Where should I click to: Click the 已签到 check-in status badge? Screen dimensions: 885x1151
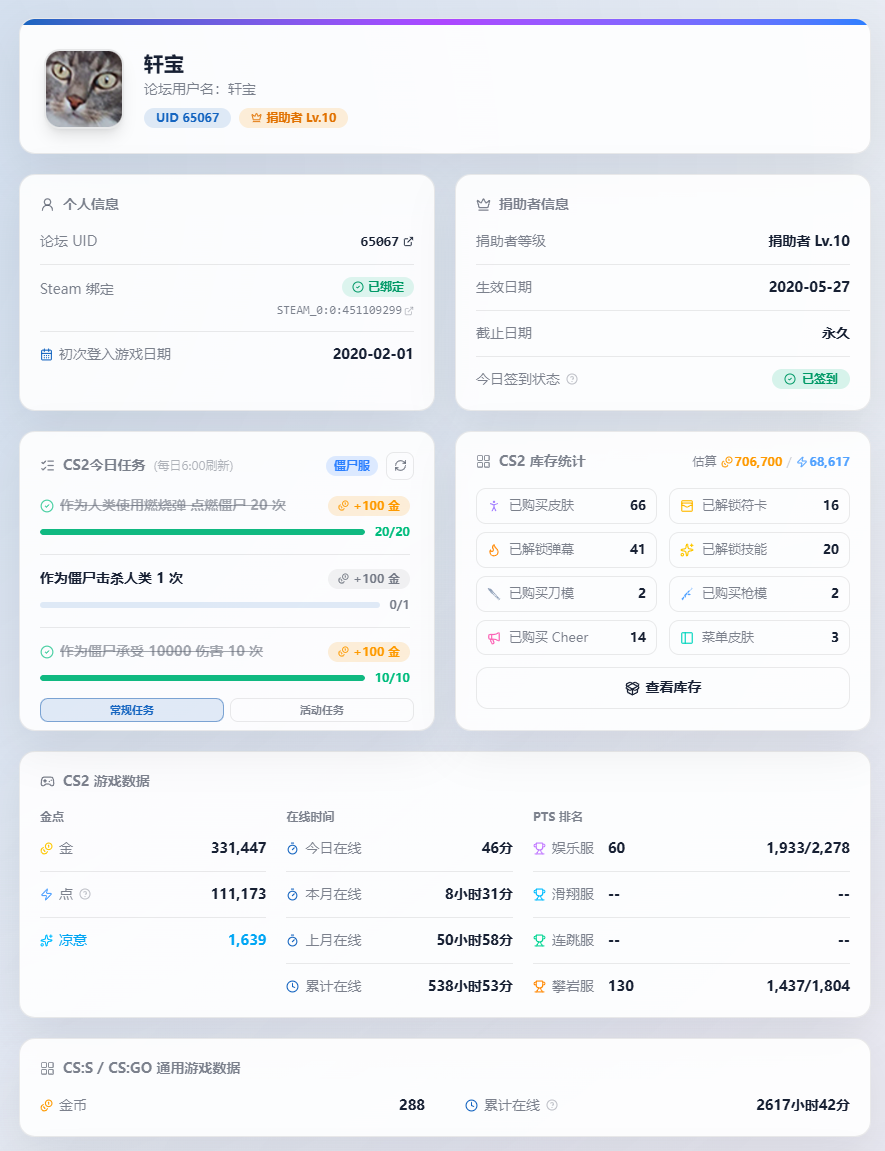point(811,379)
